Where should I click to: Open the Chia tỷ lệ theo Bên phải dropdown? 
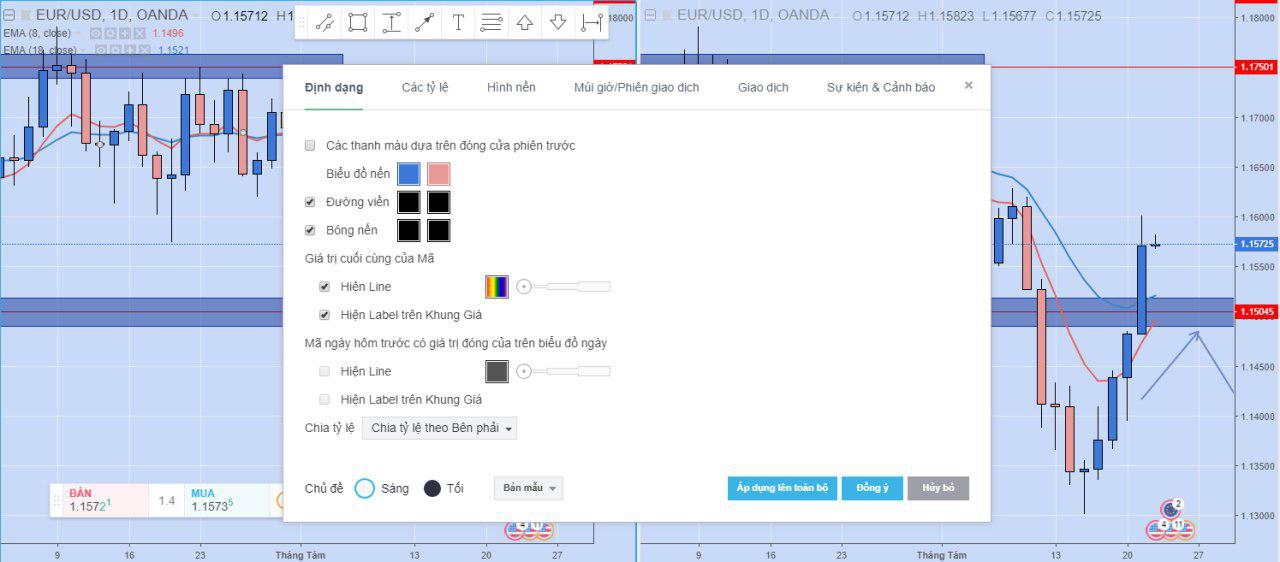(440, 428)
